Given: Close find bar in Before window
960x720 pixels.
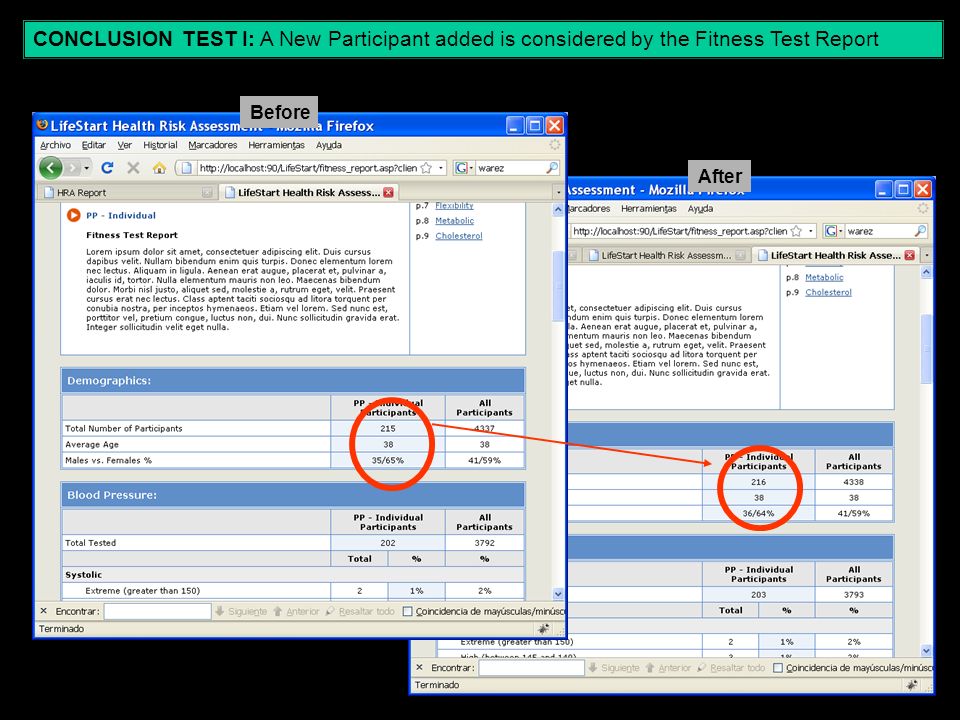Looking at the screenshot, I should [x=43, y=611].
